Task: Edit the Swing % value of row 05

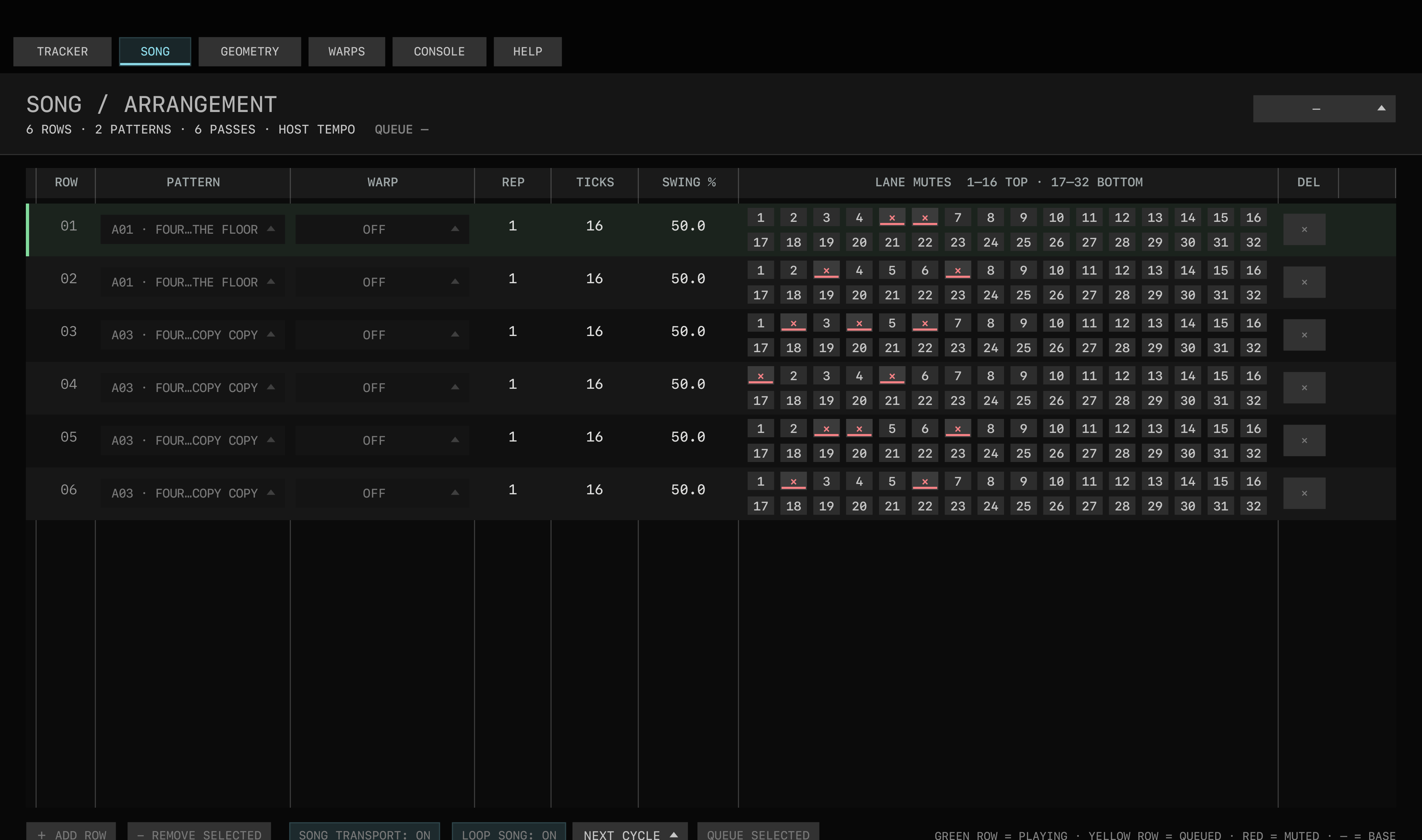Action: [688, 437]
